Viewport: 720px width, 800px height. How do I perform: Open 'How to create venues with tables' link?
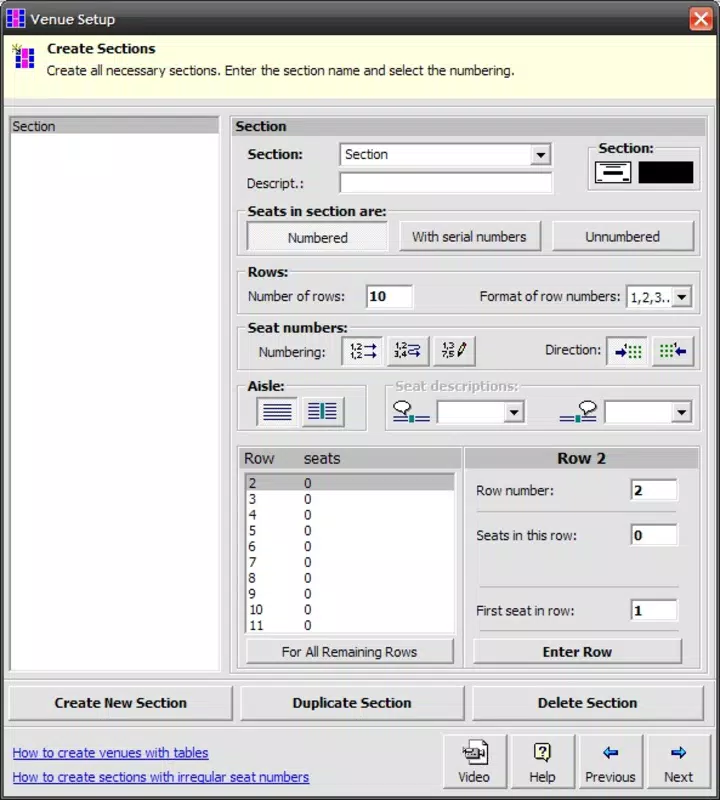(110, 753)
